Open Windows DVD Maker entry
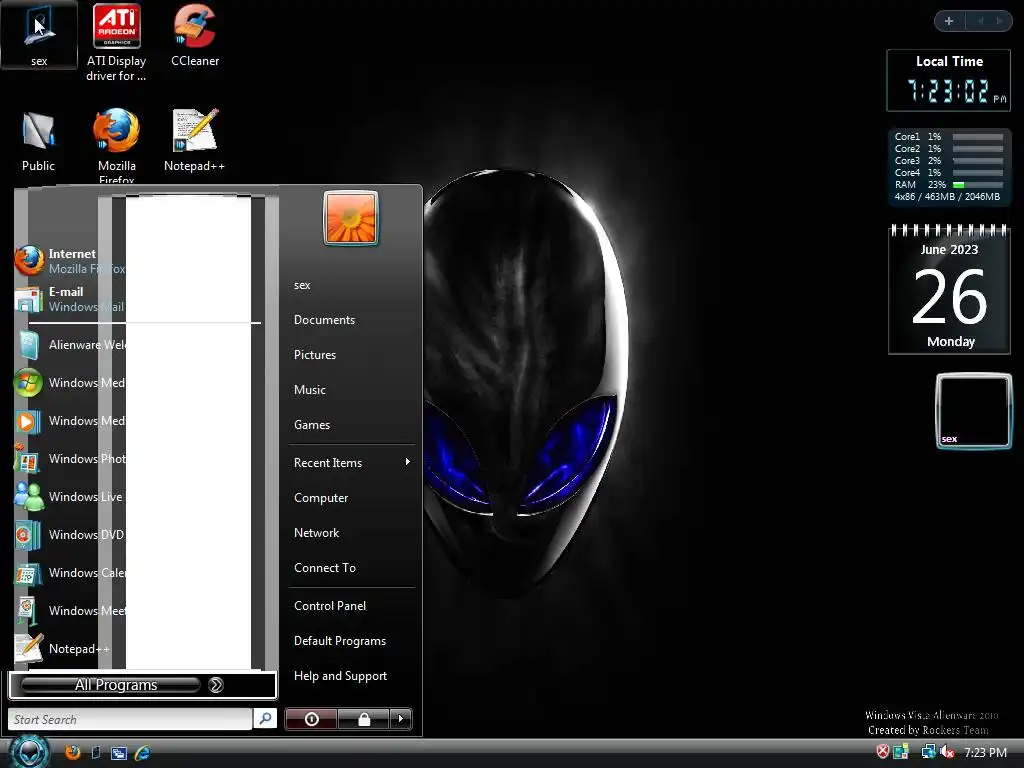The width and height of the screenshot is (1024, 768). [x=70, y=534]
